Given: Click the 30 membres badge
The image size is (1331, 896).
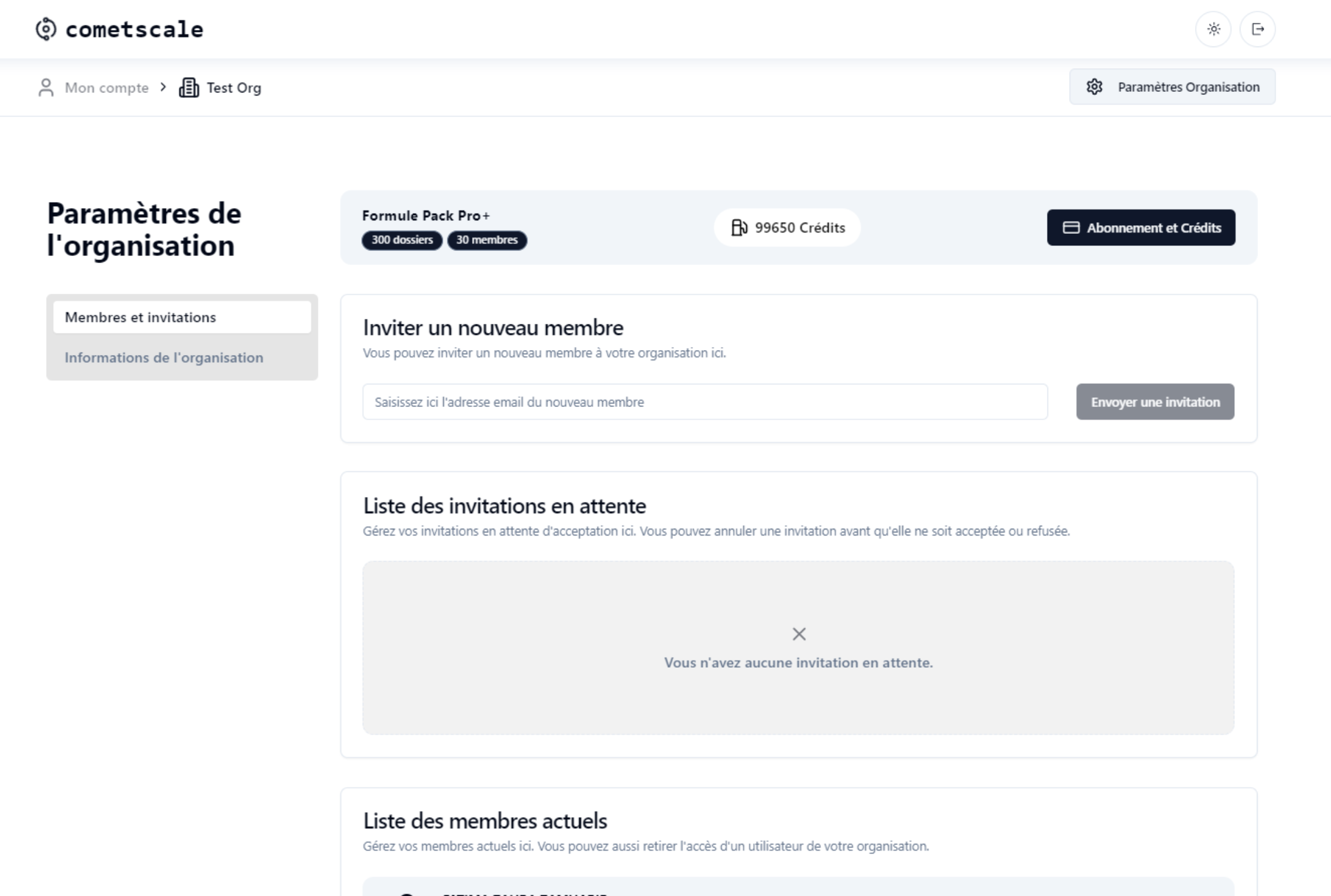Looking at the screenshot, I should click(487, 240).
